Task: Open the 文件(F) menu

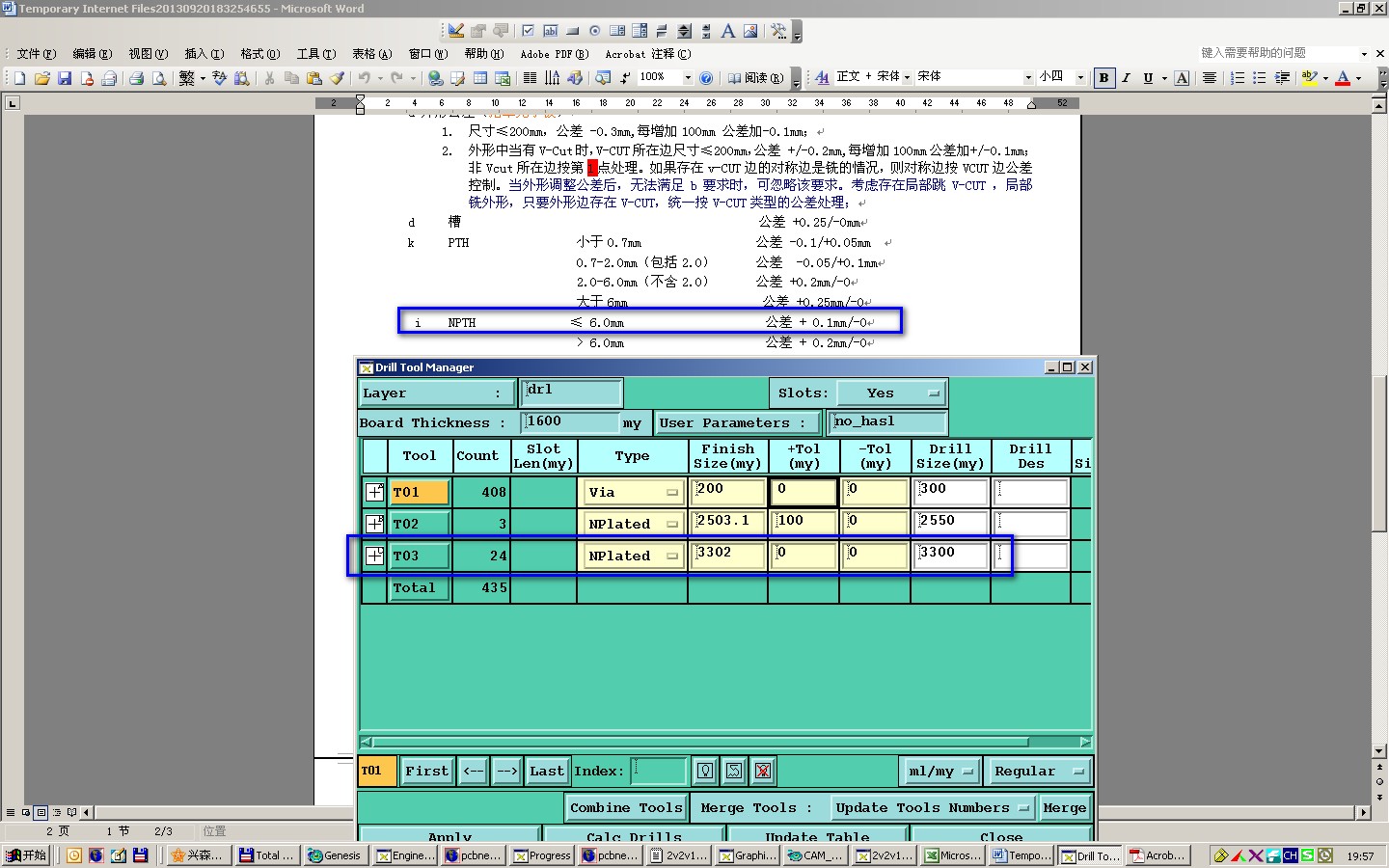Action: click(x=36, y=54)
